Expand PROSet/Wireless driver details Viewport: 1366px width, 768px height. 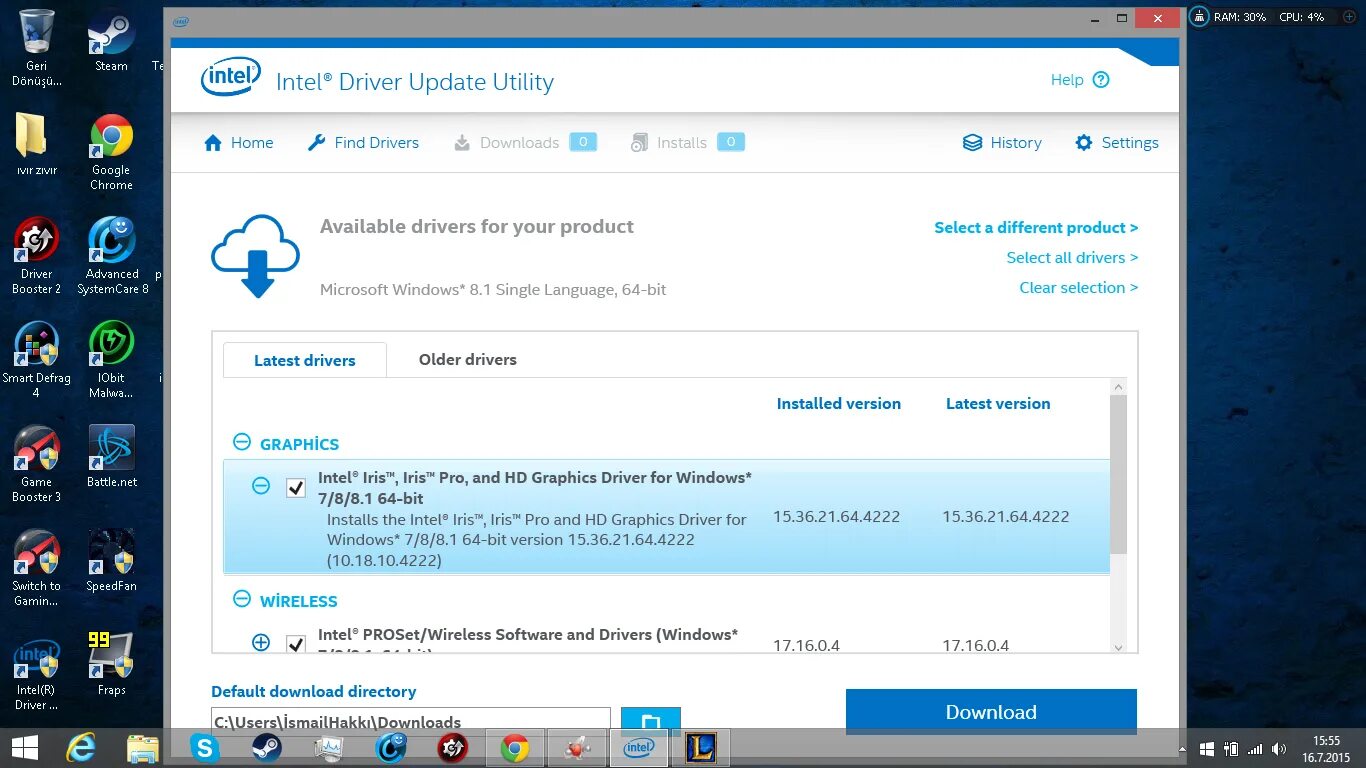[x=261, y=642]
